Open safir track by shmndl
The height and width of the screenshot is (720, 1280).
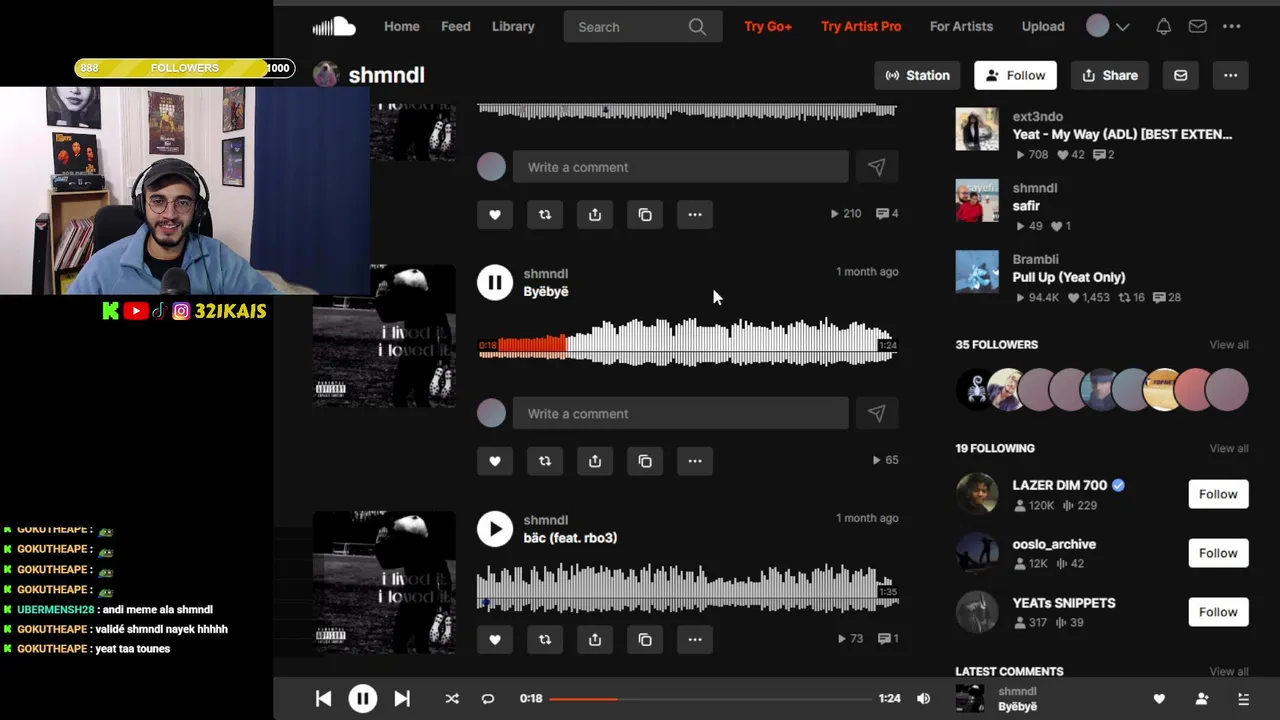[1026, 206]
